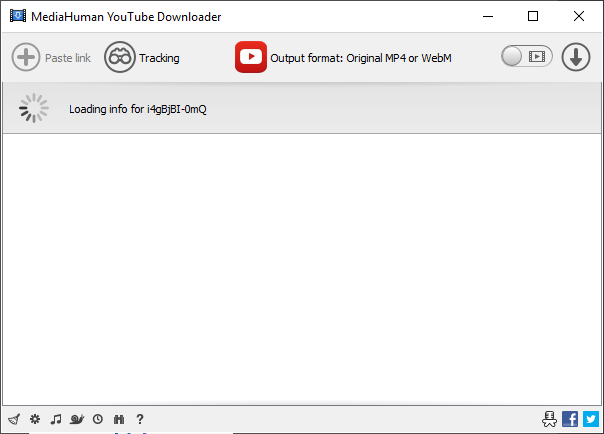
Task: Click the Tracking text label
Action: click(x=159, y=58)
